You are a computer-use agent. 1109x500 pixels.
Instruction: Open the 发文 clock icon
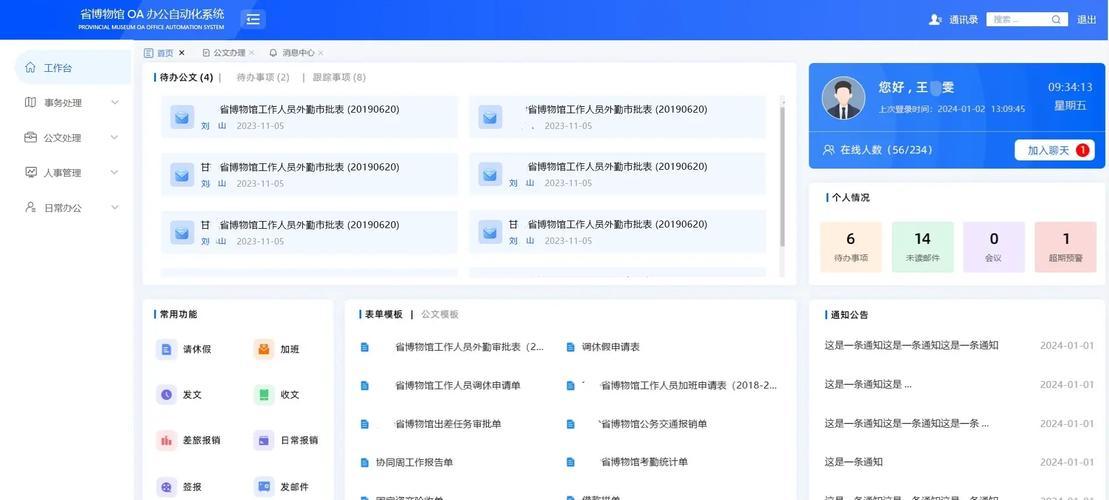[x=166, y=395]
